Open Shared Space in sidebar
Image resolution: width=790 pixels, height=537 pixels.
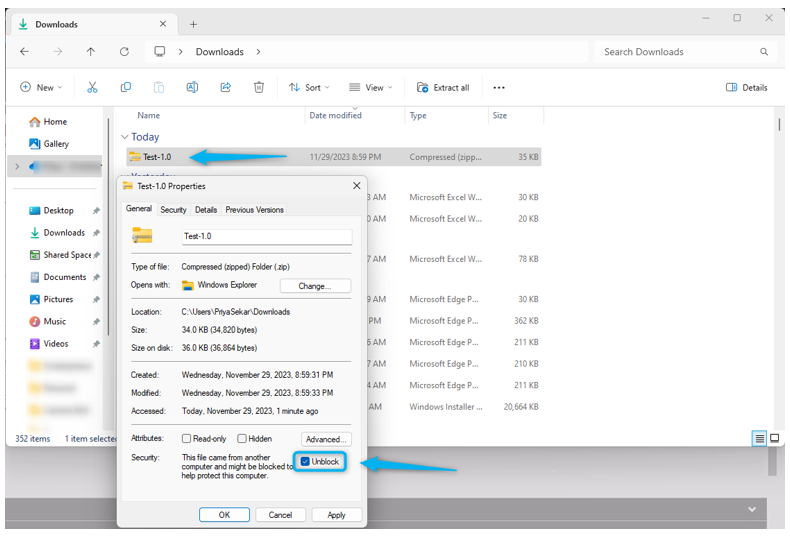pyautogui.click(x=60, y=255)
